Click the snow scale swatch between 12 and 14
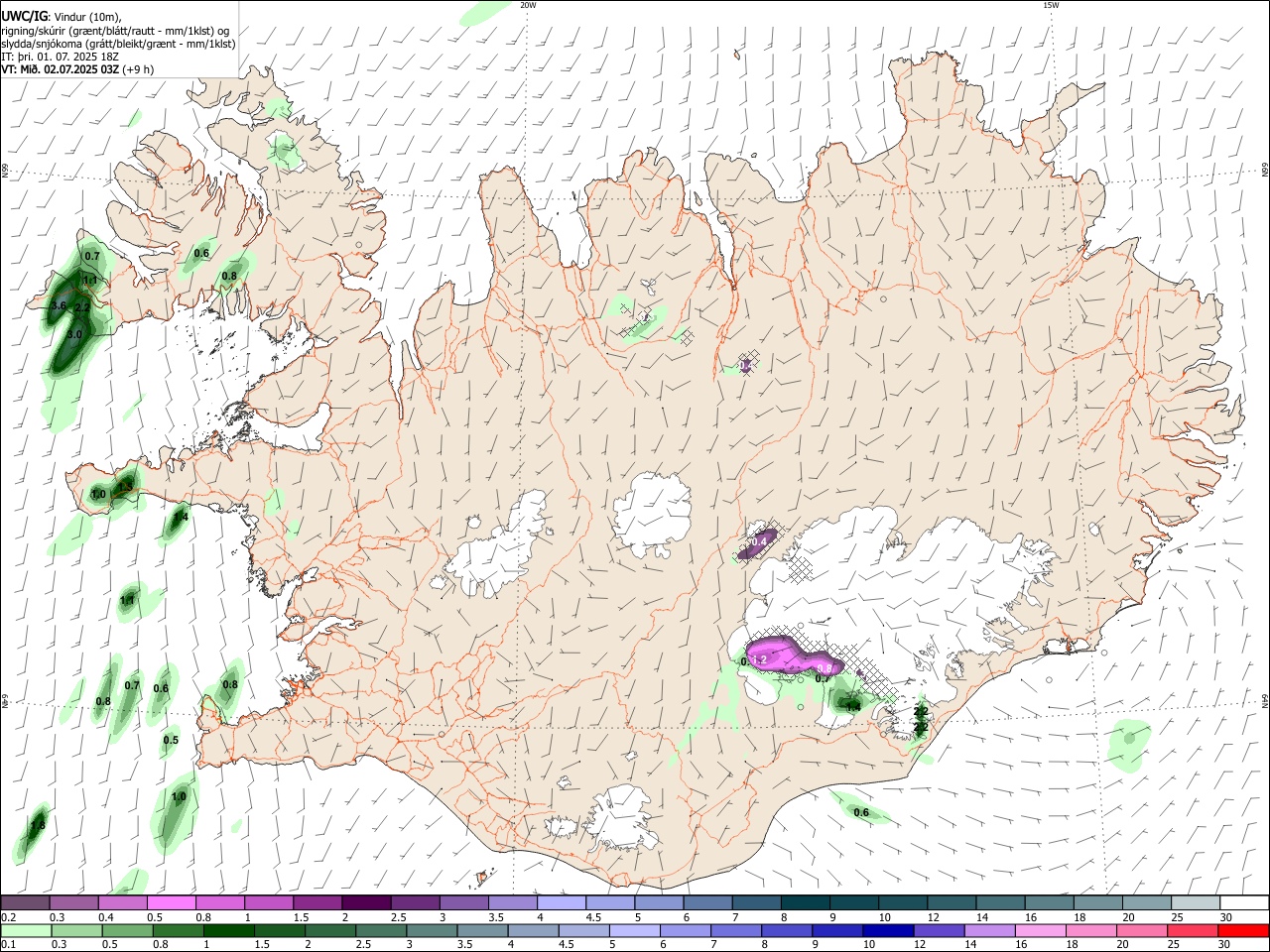This screenshot has height=952, width=1270. pyautogui.click(x=950, y=902)
